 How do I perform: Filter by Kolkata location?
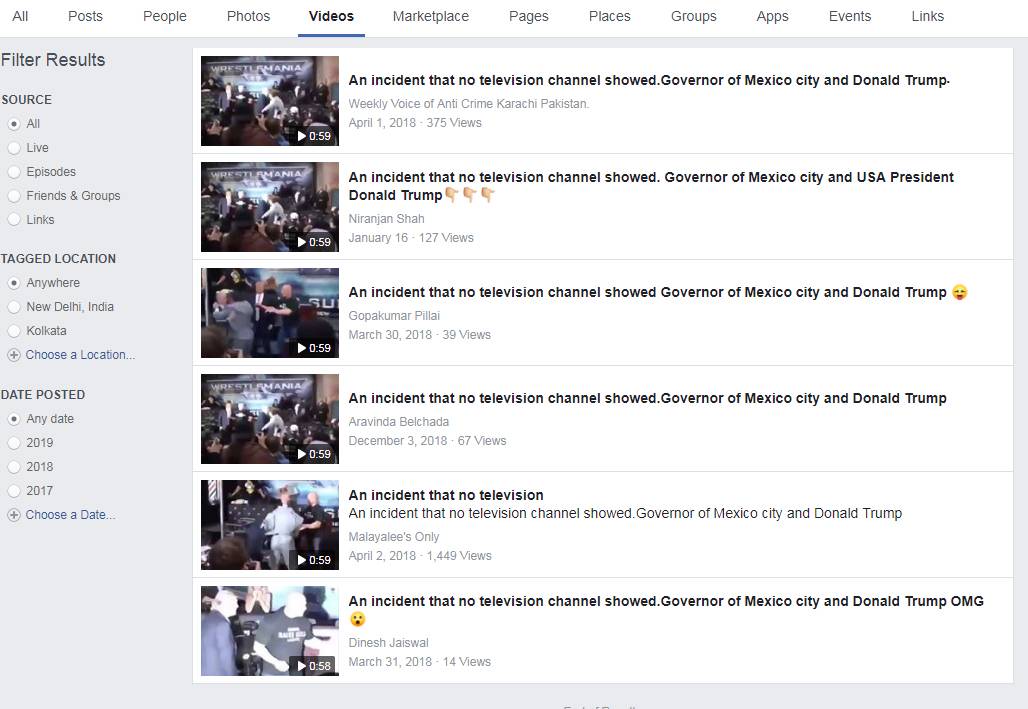(x=14, y=331)
